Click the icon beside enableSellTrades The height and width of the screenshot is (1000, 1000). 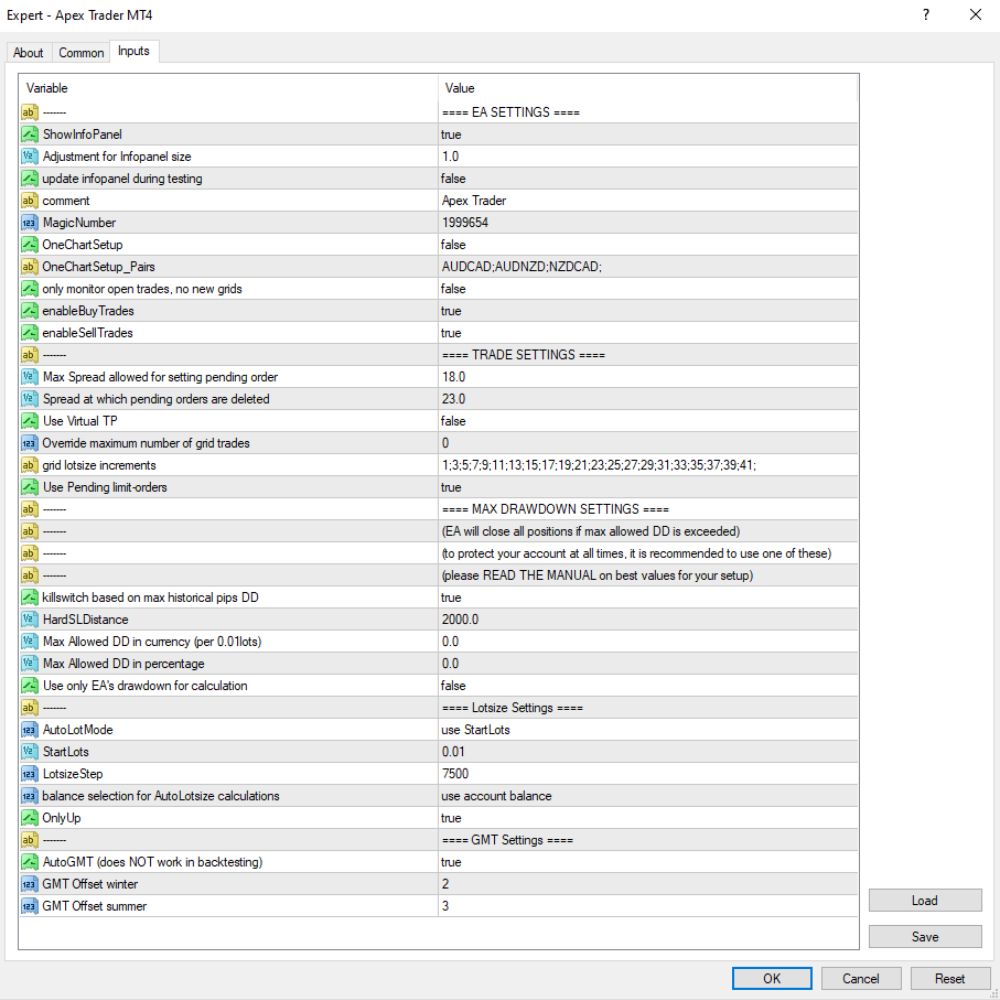pos(29,333)
